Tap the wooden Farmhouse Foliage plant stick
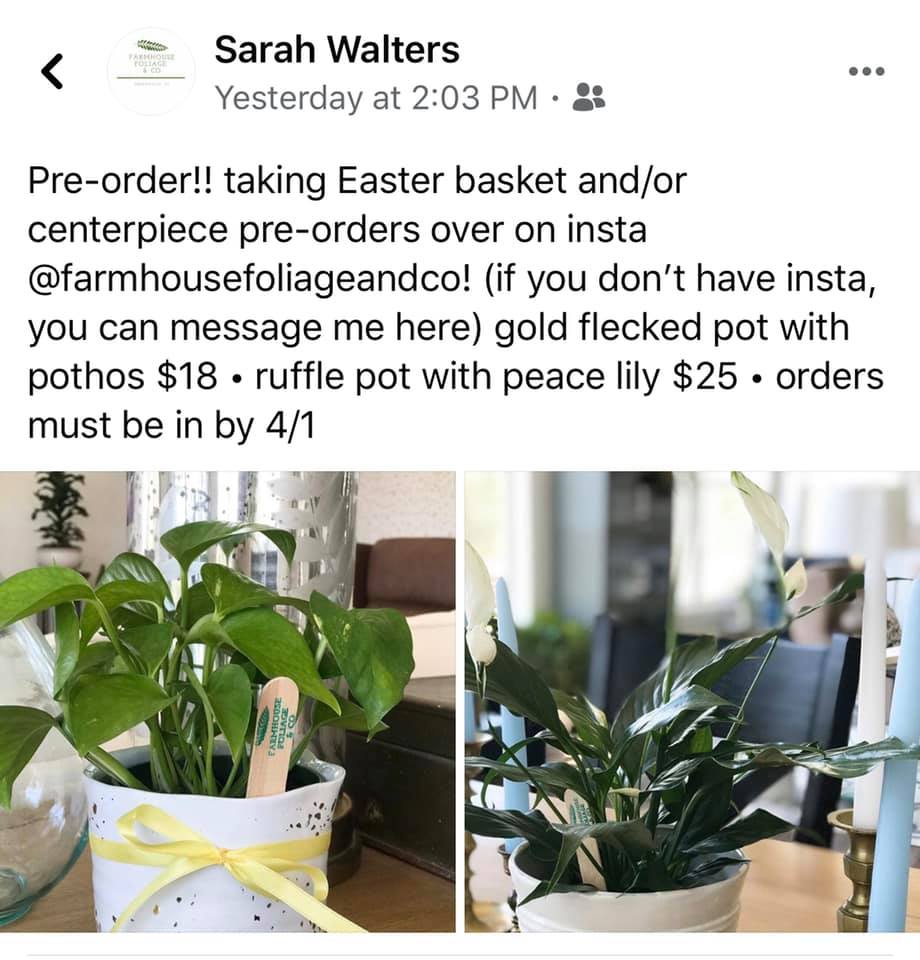The width and height of the screenshot is (920, 960). [x=273, y=737]
